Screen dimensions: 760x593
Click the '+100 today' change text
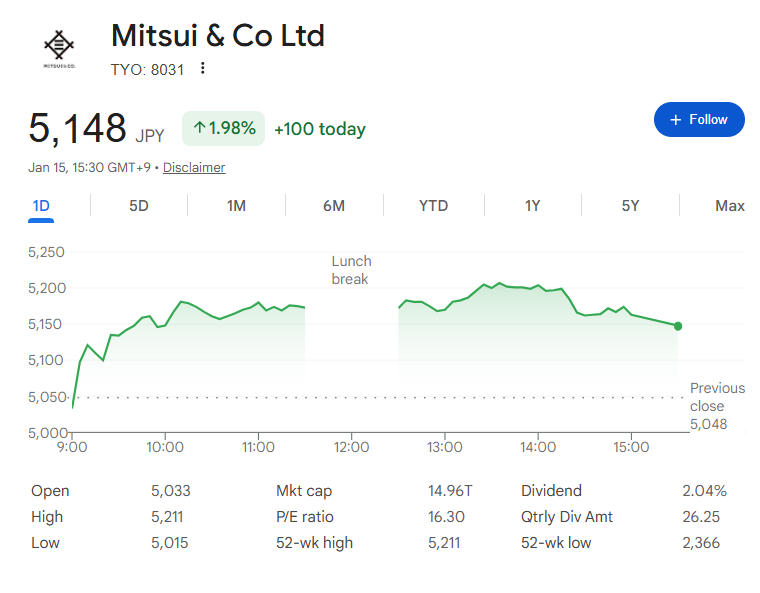pyautogui.click(x=320, y=129)
